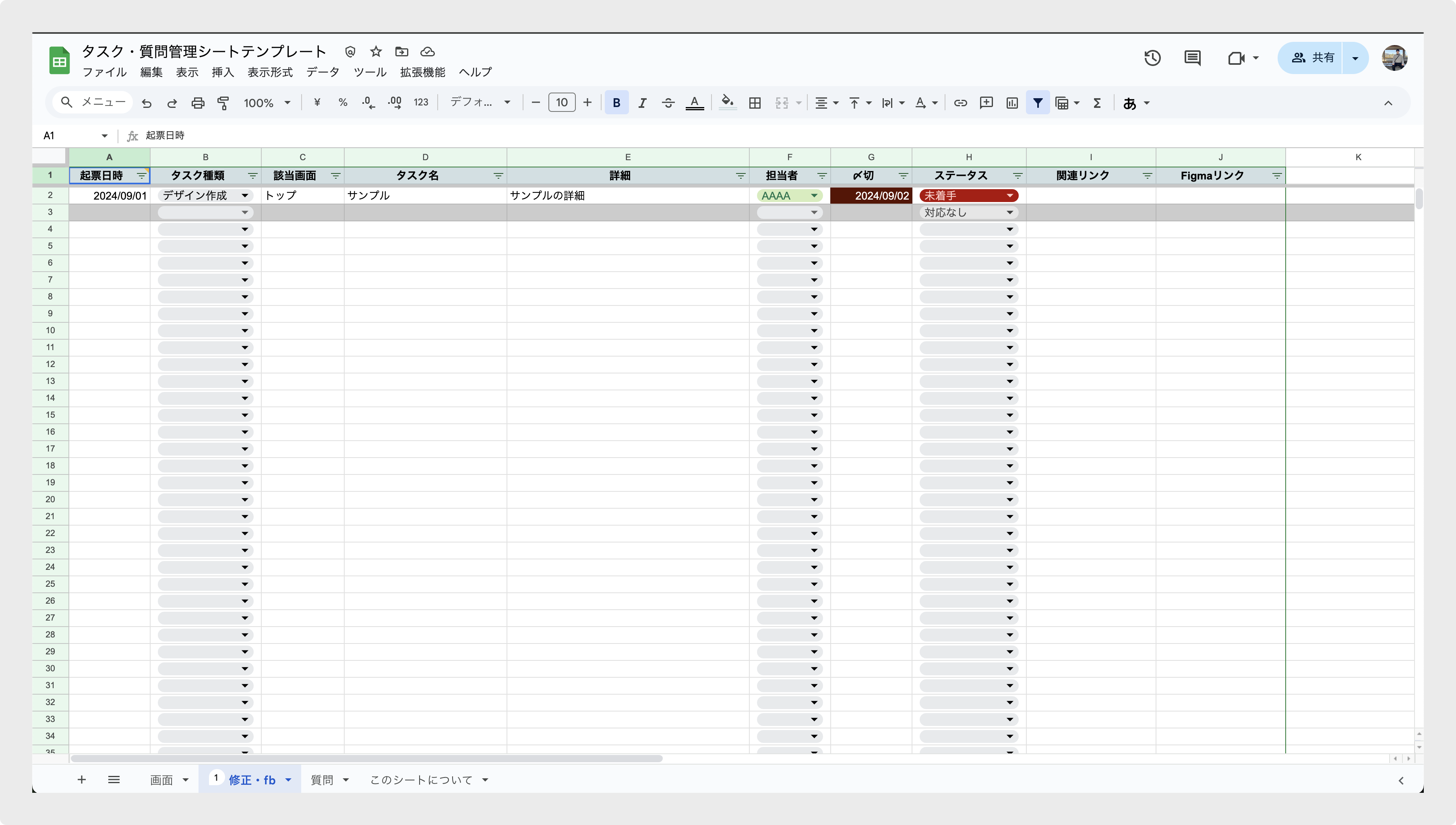Click the Print icon

coord(198,103)
